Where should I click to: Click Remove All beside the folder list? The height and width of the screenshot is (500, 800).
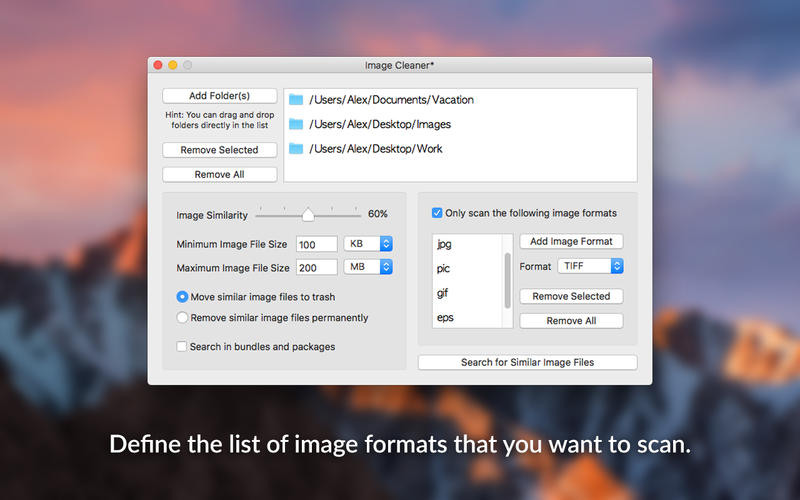pyautogui.click(x=219, y=174)
